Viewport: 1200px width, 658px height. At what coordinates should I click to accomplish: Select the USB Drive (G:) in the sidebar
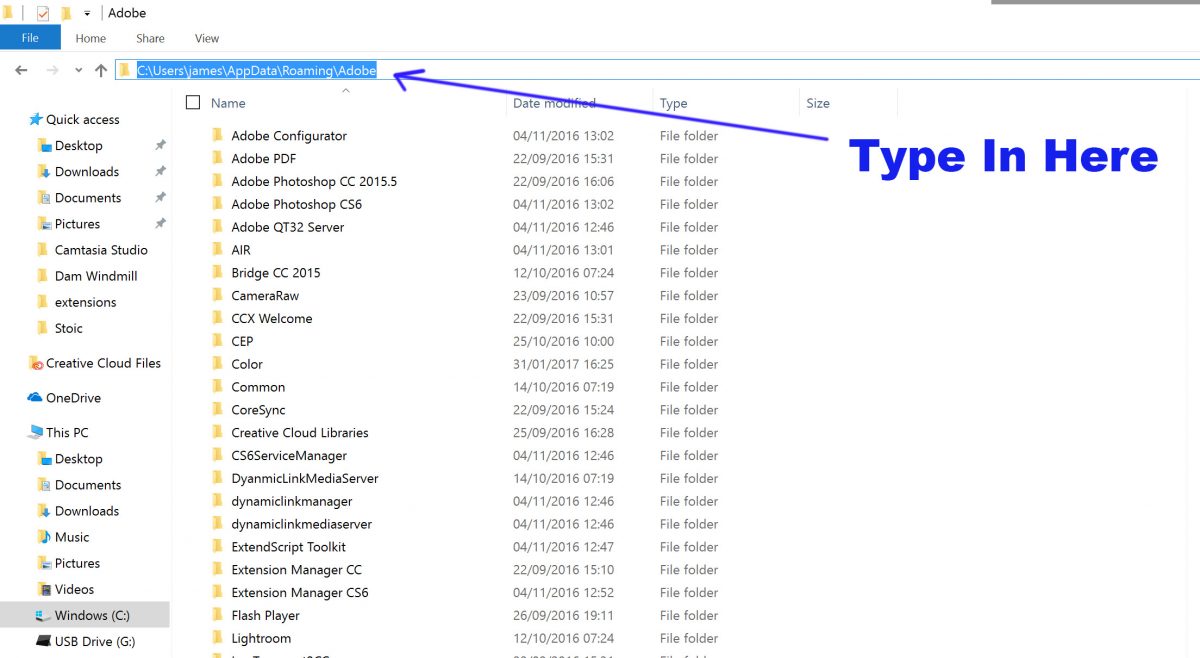pos(91,641)
